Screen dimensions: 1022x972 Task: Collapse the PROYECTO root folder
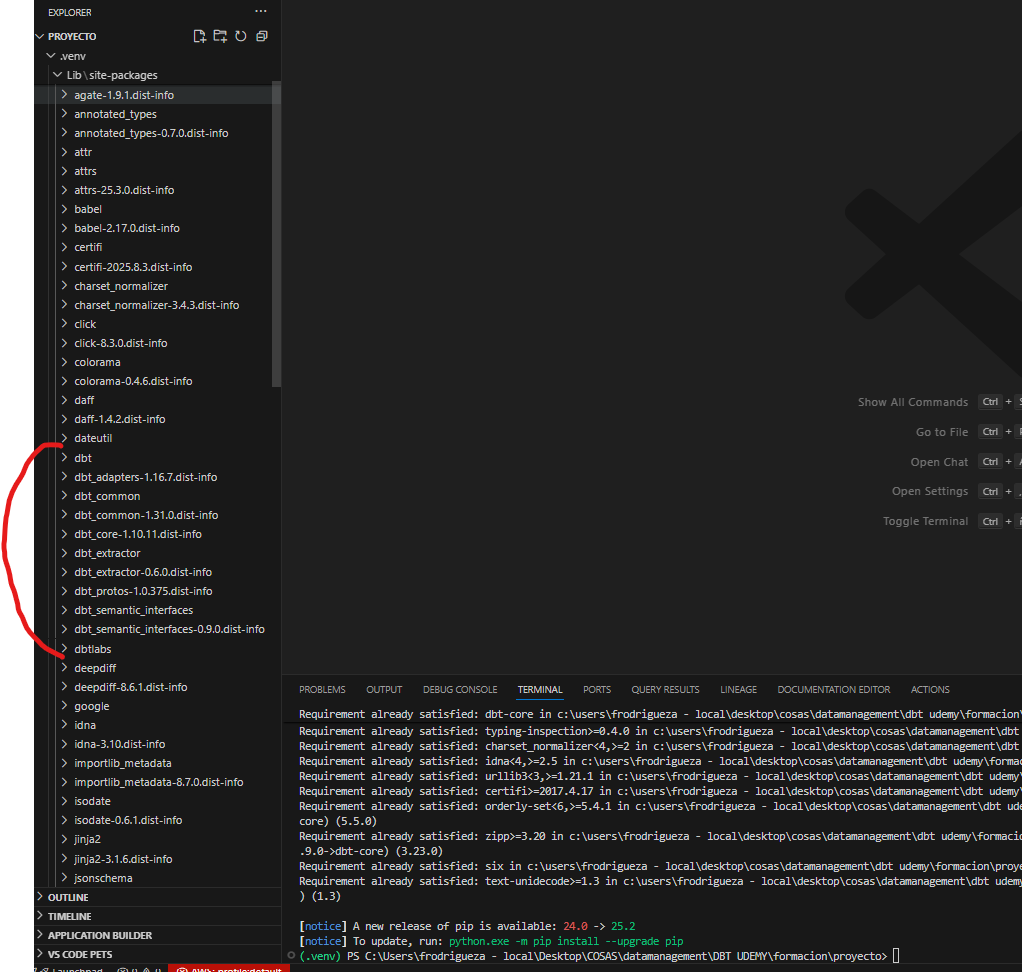pyautogui.click(x=72, y=36)
